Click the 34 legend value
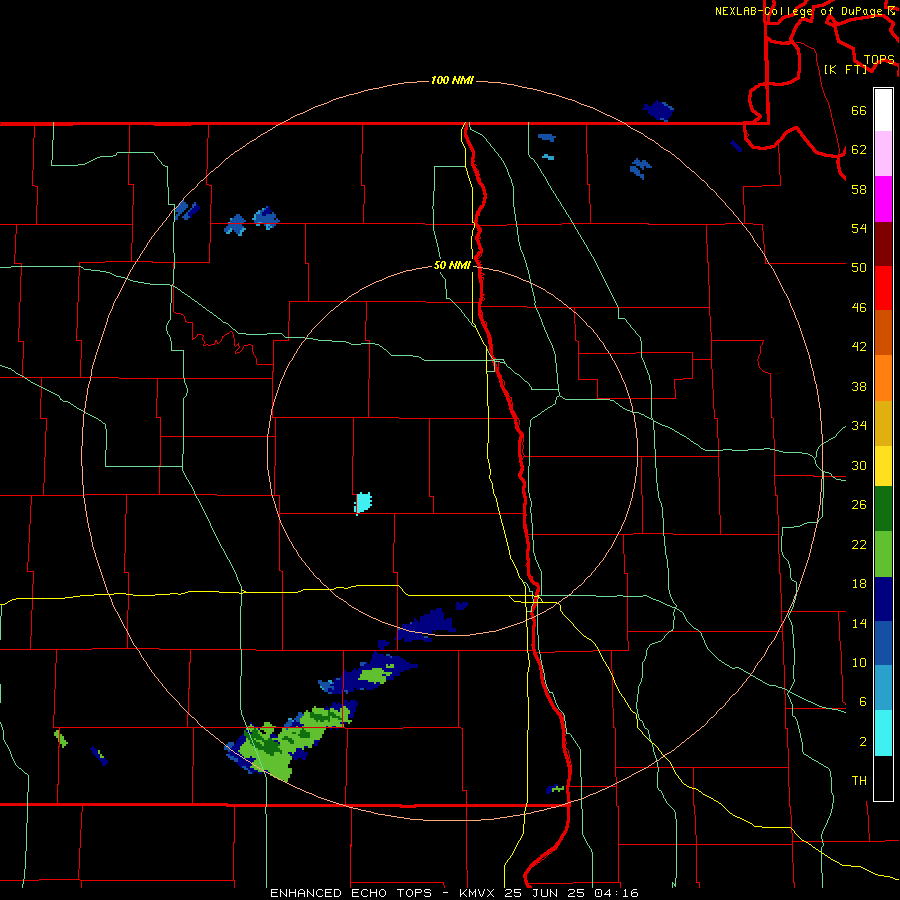 859,425
